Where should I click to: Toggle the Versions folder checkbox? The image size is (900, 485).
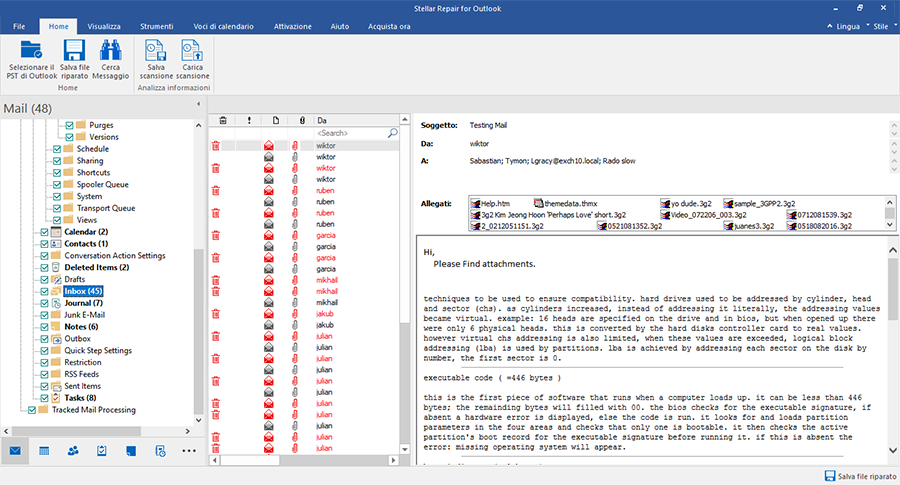pos(69,137)
